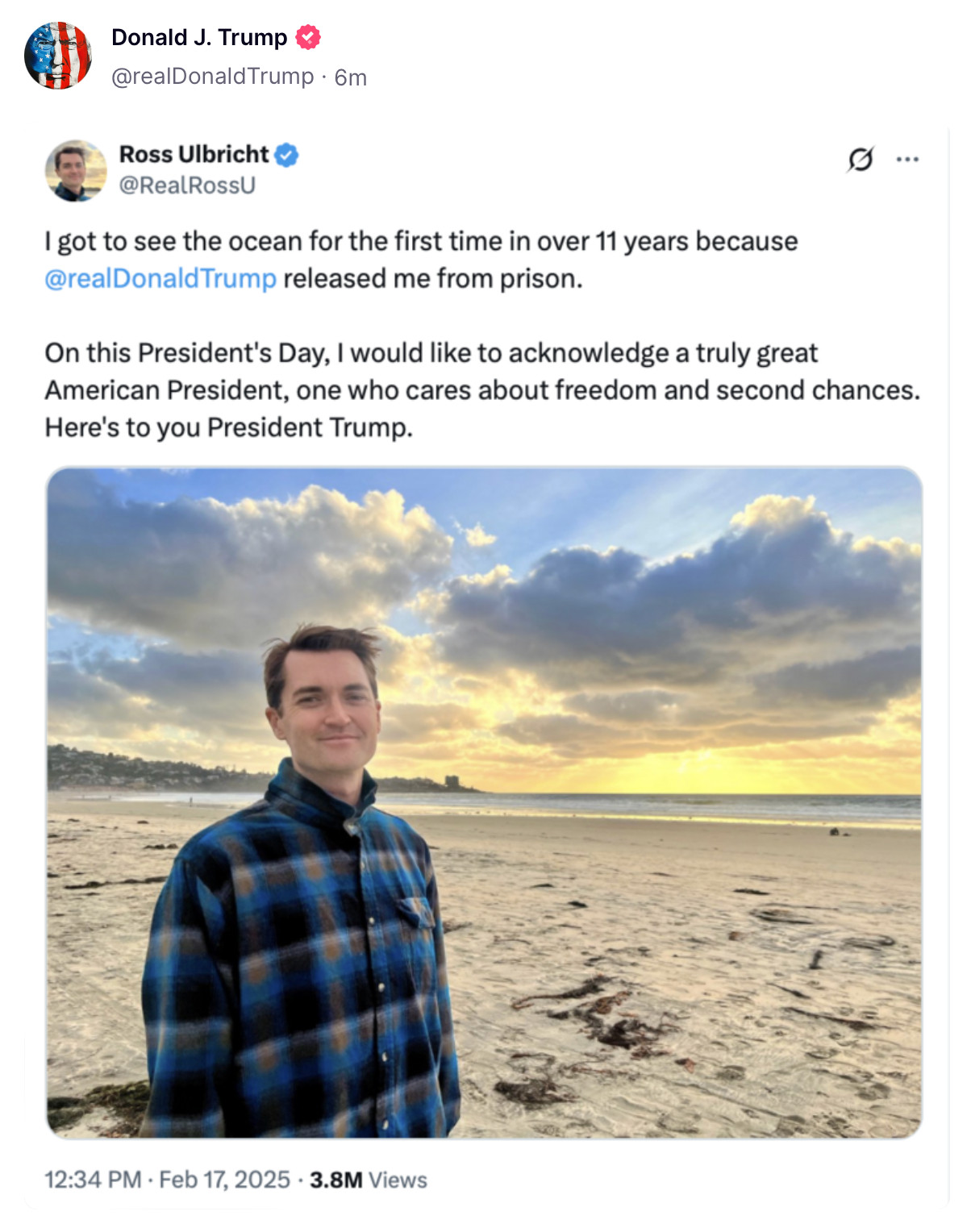Open the beach sunset photo
Viewport: 971px width, 1232px height.
[484, 802]
